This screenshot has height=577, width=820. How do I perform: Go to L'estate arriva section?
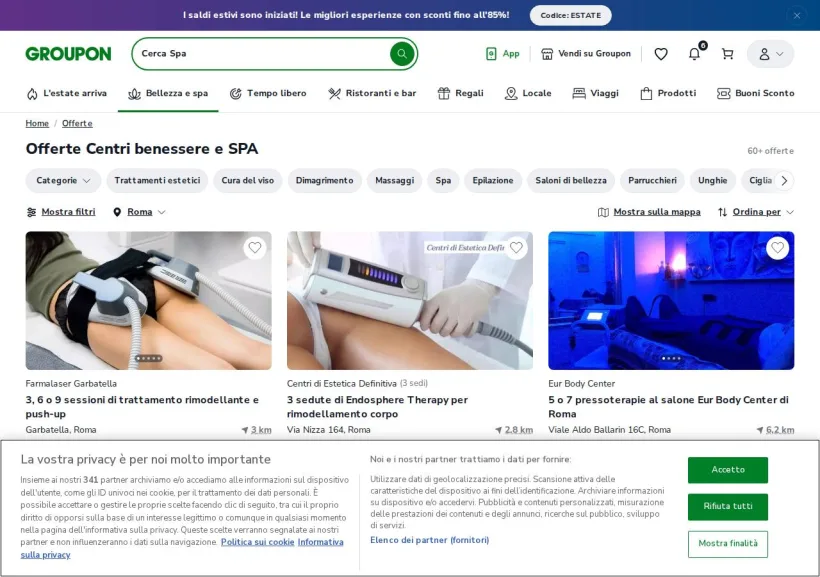(66, 93)
